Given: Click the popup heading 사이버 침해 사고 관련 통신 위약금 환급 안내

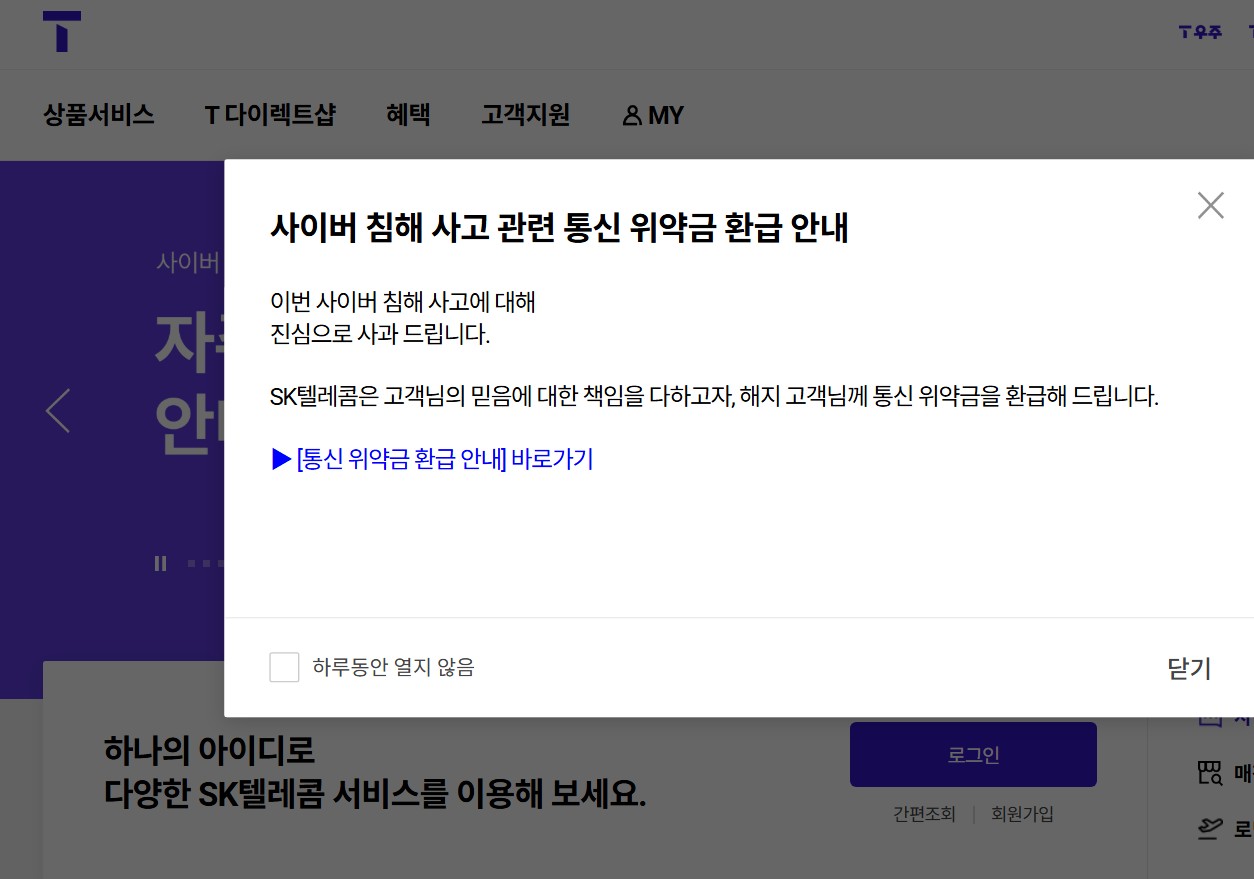Looking at the screenshot, I should [559, 228].
